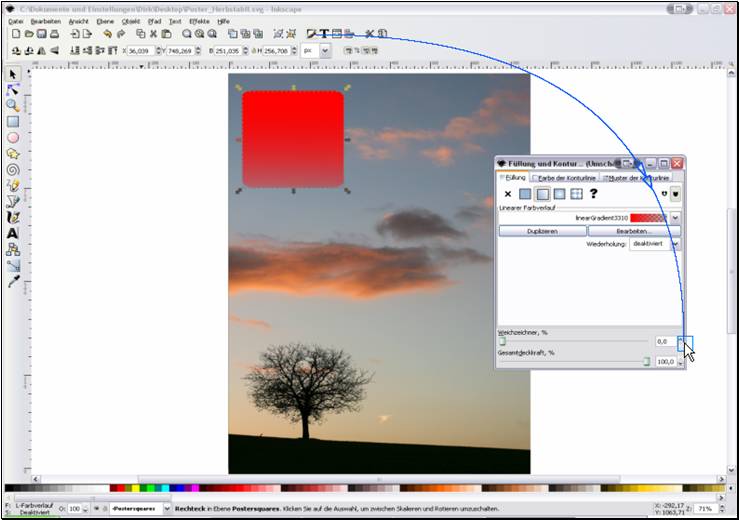The height and width of the screenshot is (520, 739).
Task: Expand the linearGradient3310 dropdown
Action: click(676, 217)
